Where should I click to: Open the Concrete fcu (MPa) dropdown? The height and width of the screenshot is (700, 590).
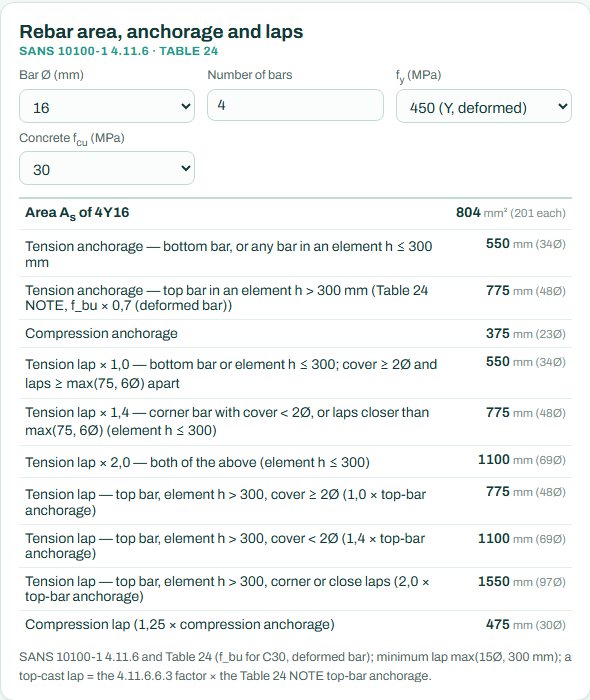pyautogui.click(x=107, y=168)
